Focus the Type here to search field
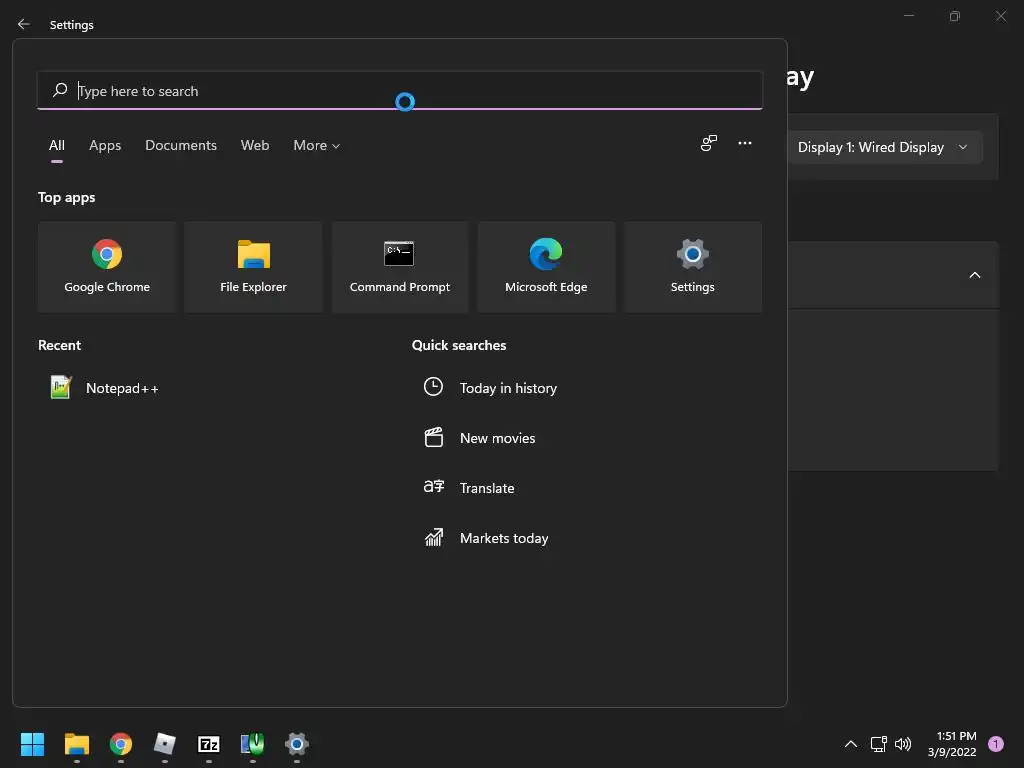This screenshot has height=768, width=1024. pyautogui.click(x=400, y=91)
